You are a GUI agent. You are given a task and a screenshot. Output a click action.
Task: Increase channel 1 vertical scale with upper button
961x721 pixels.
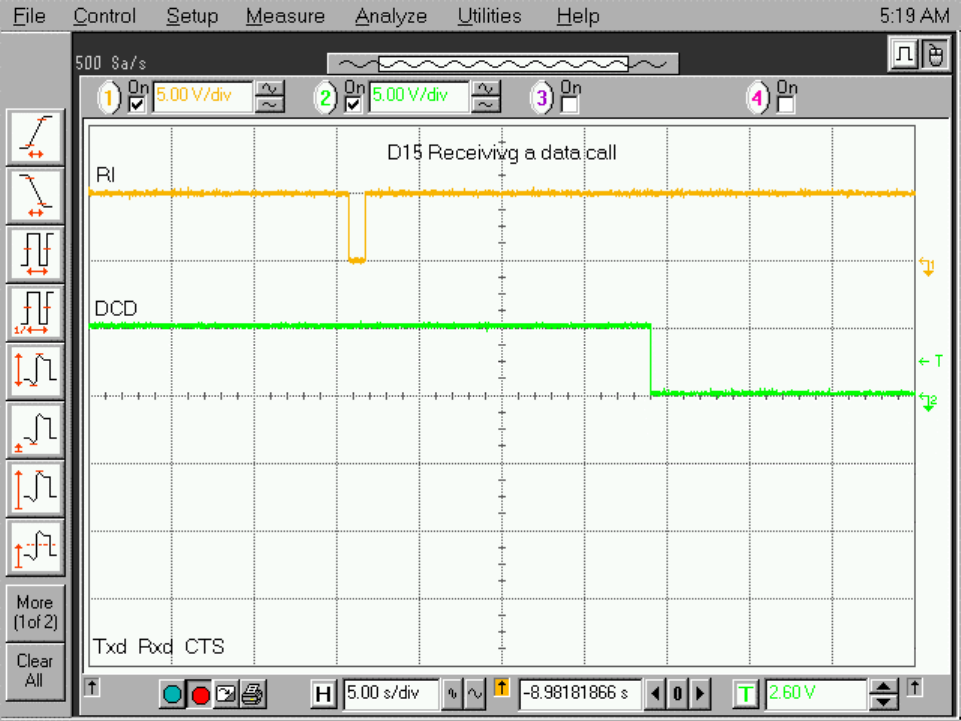[x=270, y=90]
